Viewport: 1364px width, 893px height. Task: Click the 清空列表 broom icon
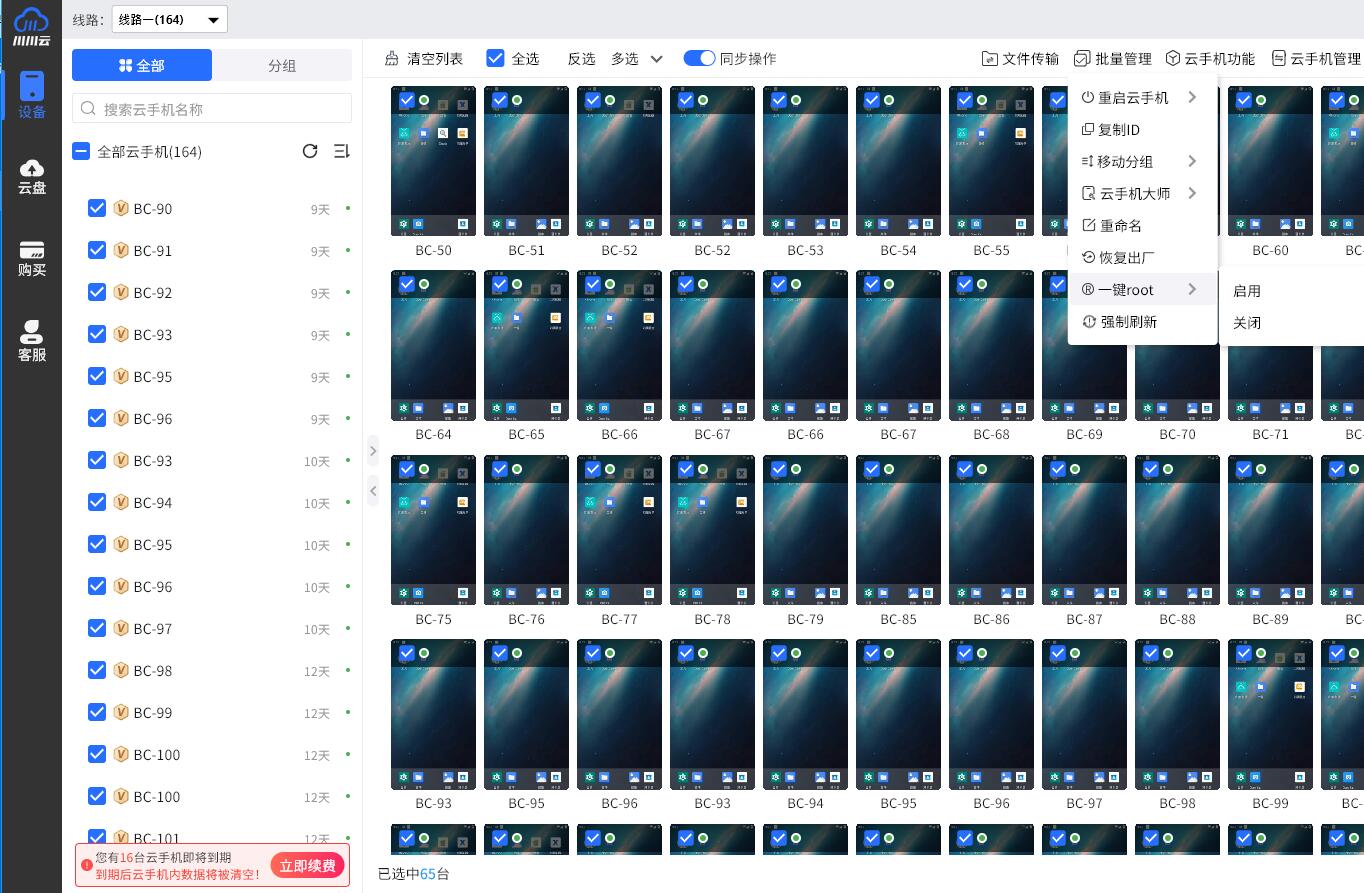389,59
